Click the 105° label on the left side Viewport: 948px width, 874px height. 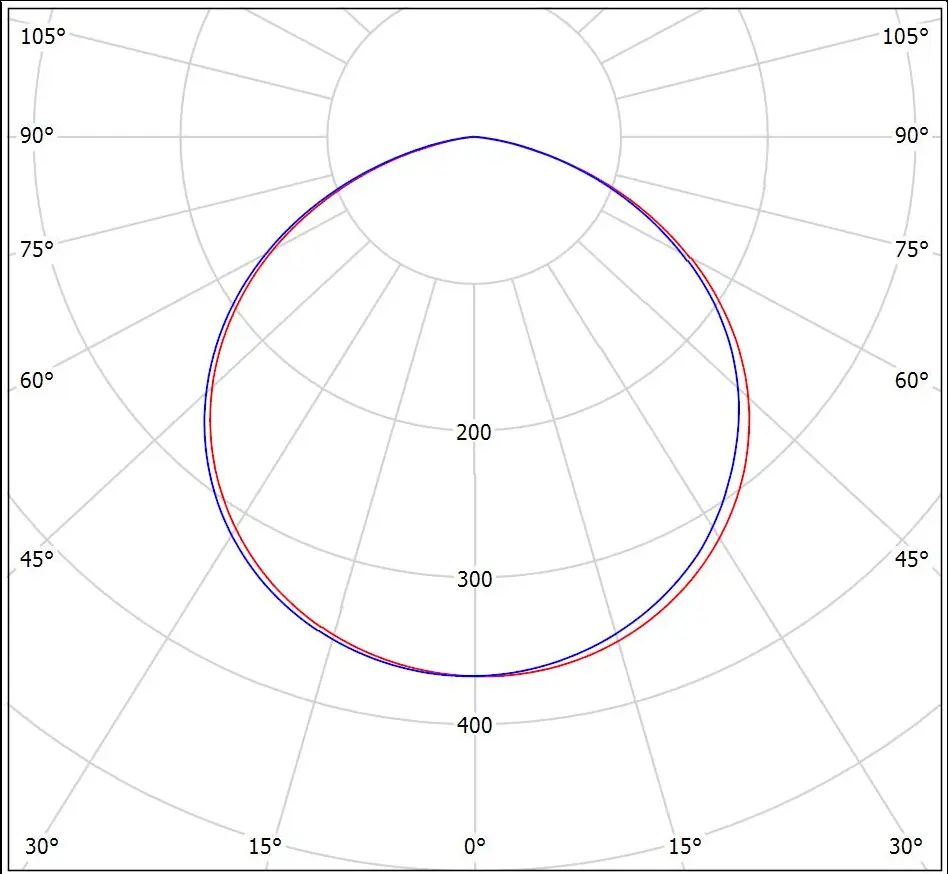43,36
